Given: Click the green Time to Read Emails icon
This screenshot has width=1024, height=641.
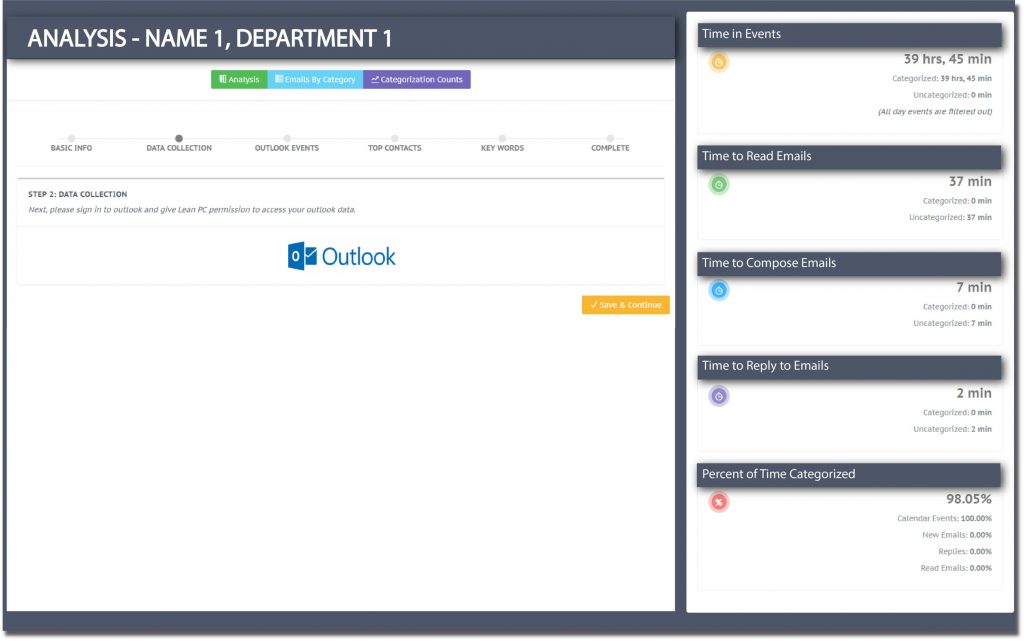Looking at the screenshot, I should [718, 185].
